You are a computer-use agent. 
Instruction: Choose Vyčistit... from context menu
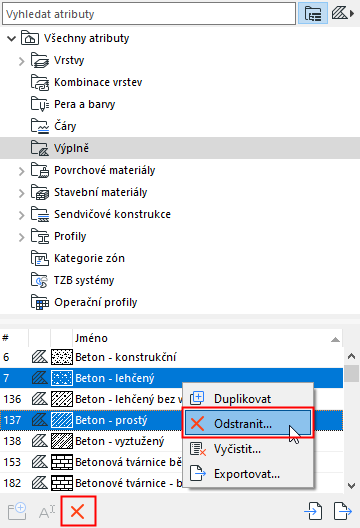[x=248, y=449]
